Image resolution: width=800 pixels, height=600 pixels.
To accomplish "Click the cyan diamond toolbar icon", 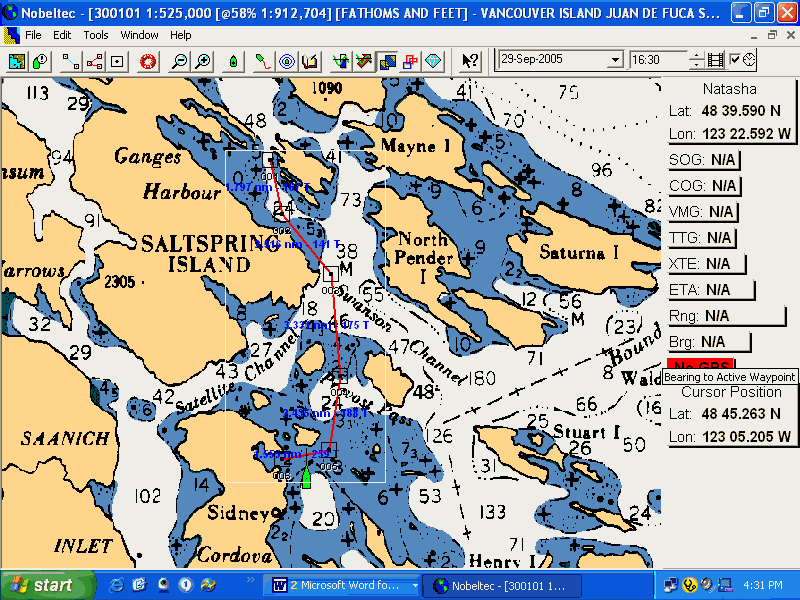I will point(434,61).
